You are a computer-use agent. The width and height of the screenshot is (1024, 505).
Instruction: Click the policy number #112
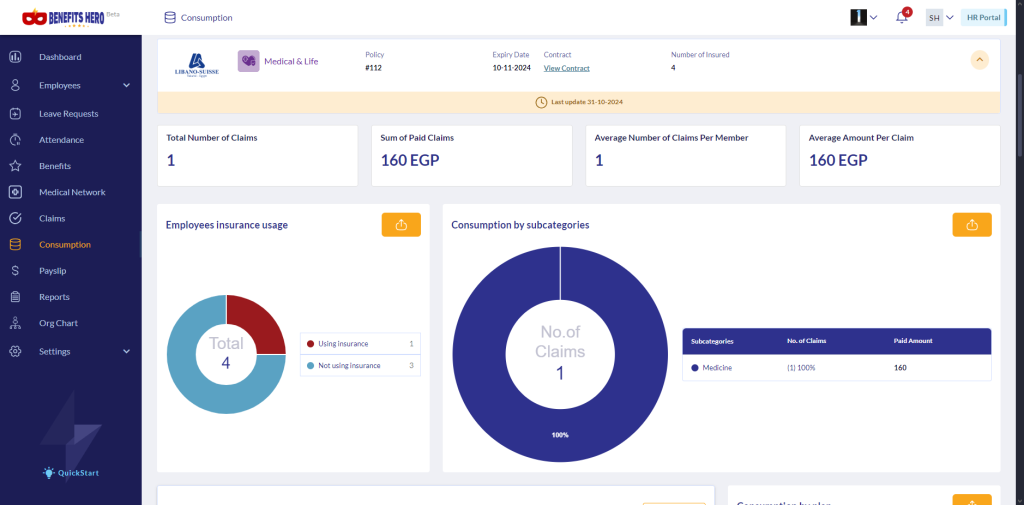(x=374, y=68)
